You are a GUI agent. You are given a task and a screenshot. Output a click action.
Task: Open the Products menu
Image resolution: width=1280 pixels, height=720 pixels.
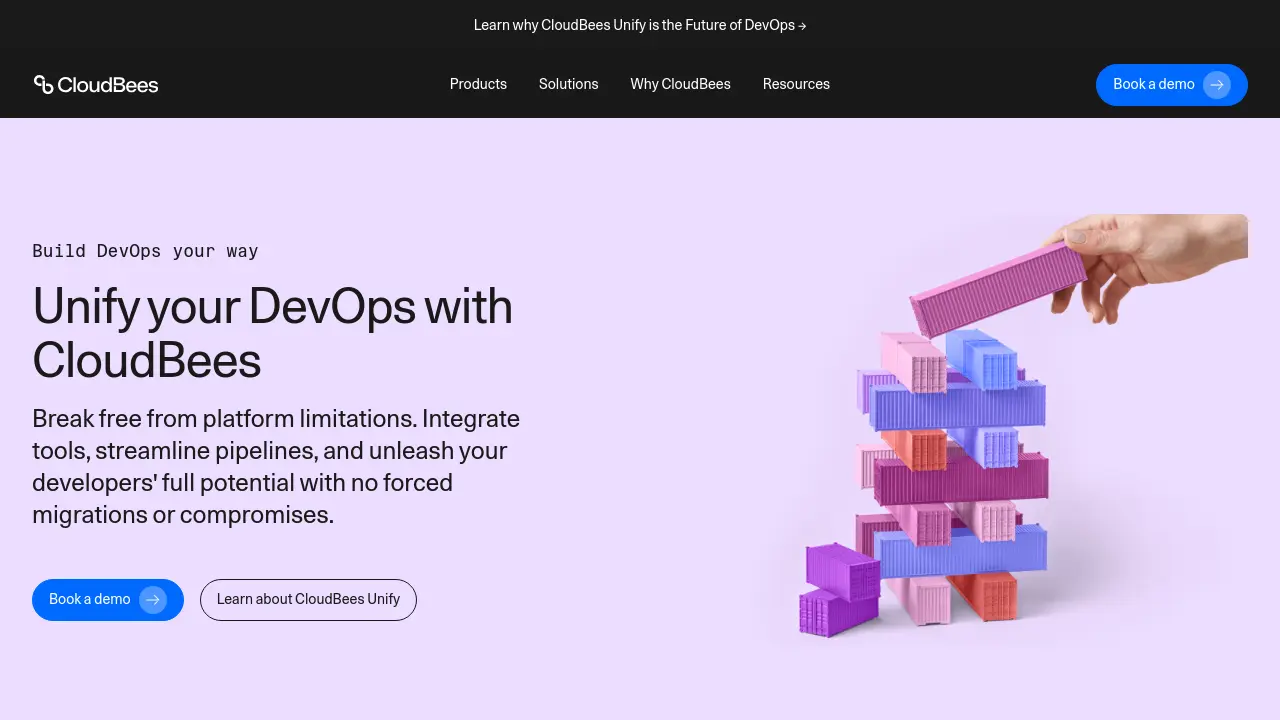478,84
